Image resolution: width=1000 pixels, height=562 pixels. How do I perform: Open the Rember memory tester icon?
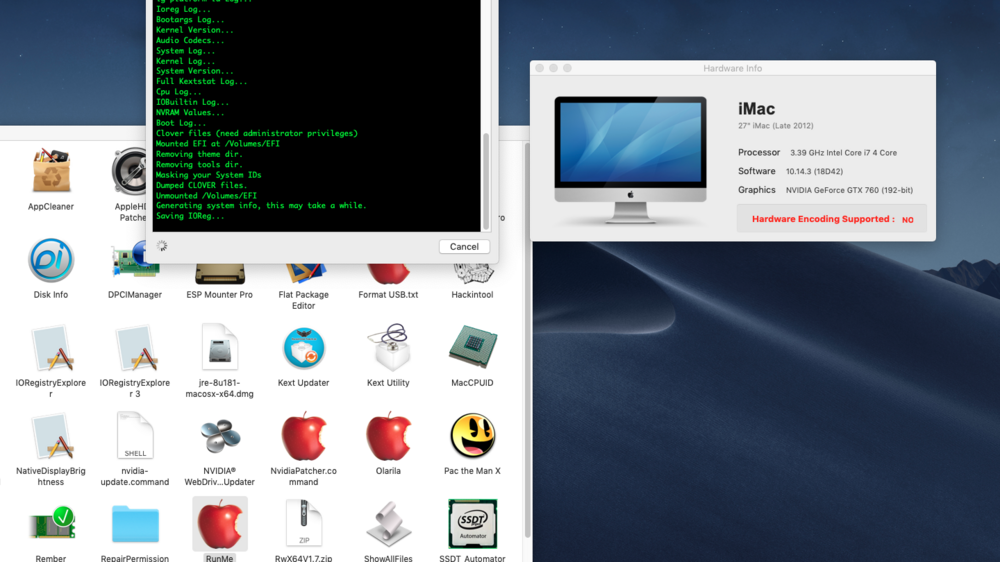(x=51, y=524)
